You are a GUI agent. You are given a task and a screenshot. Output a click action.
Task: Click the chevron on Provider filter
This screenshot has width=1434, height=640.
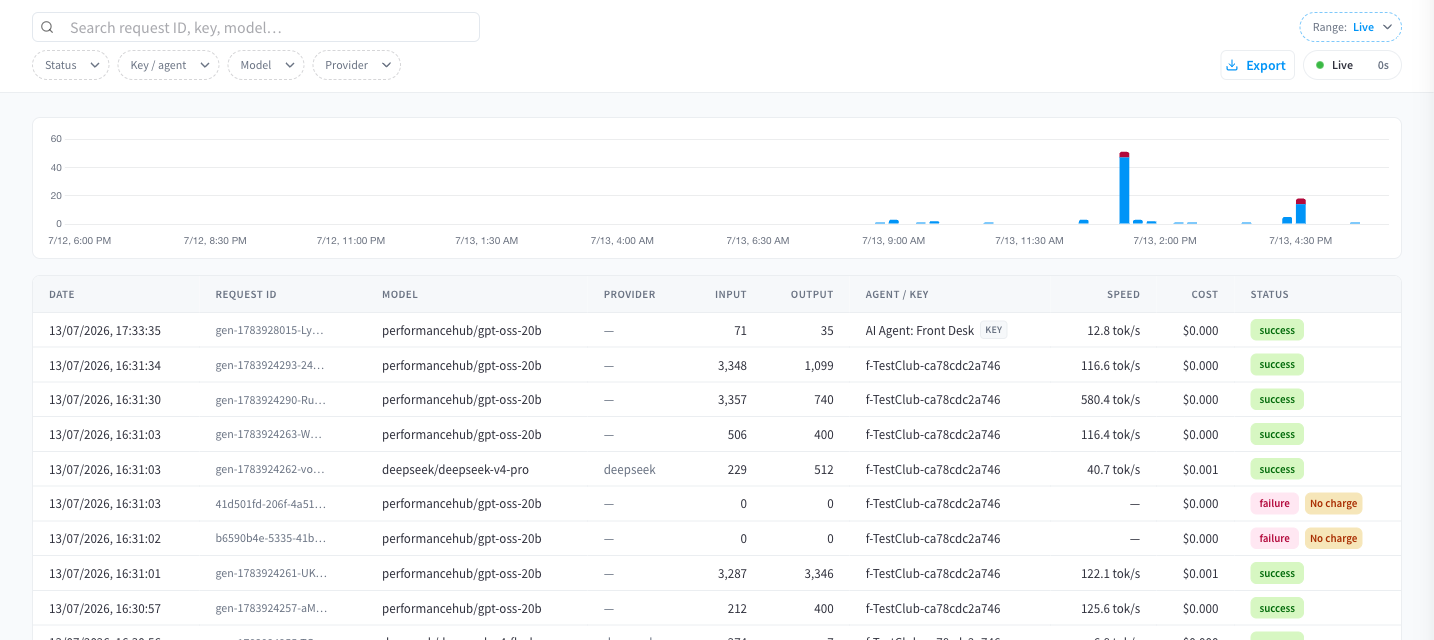click(x=386, y=65)
